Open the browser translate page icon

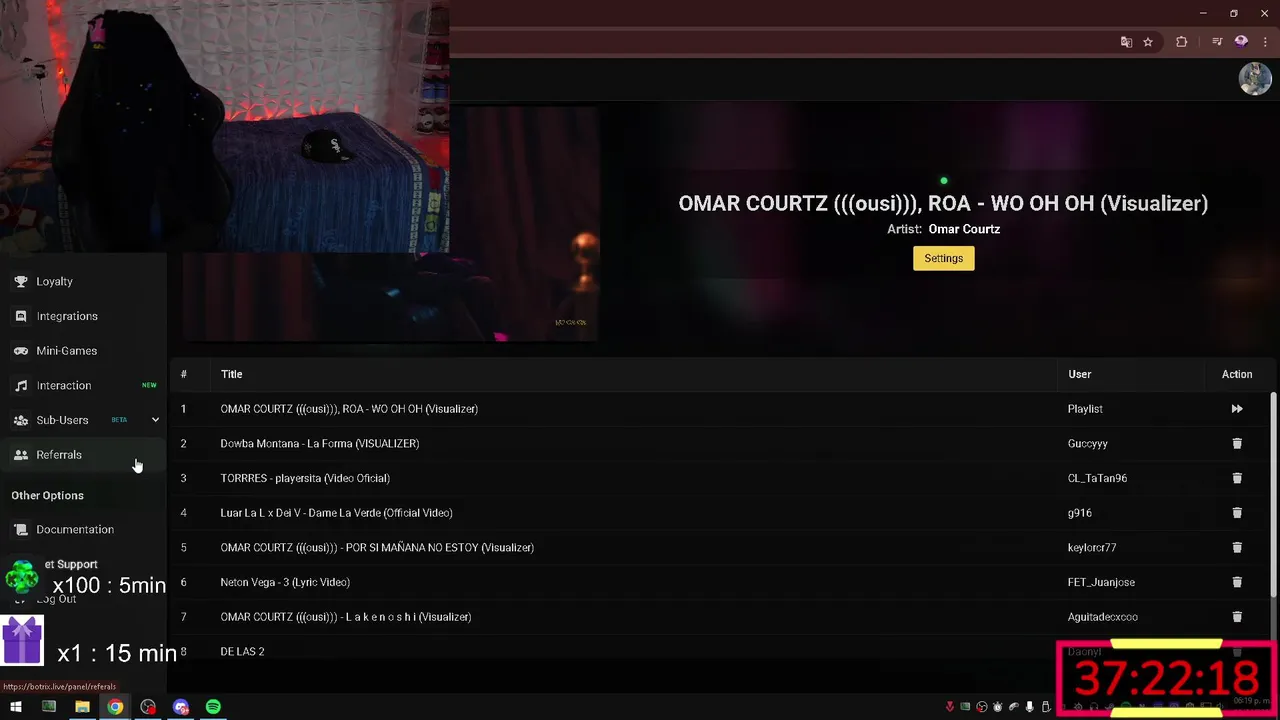click(x=1126, y=42)
